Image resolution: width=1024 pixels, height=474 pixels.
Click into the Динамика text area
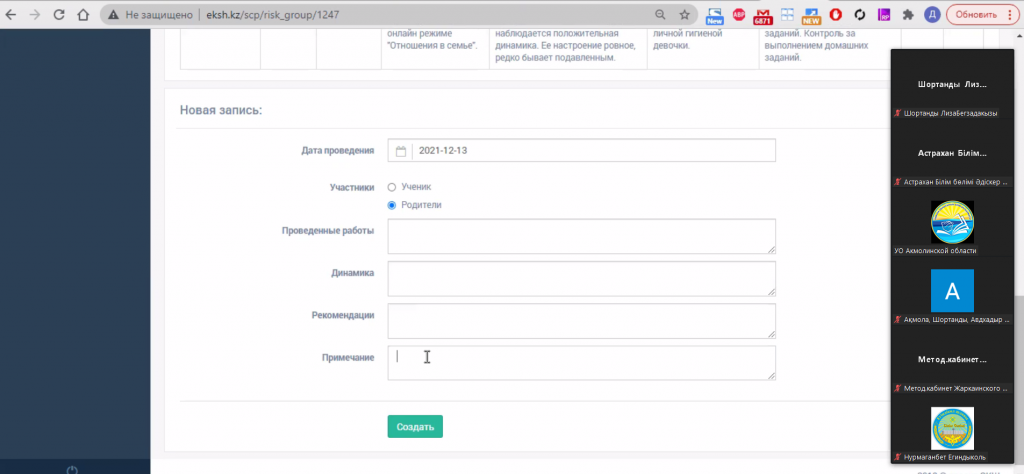coord(581,279)
